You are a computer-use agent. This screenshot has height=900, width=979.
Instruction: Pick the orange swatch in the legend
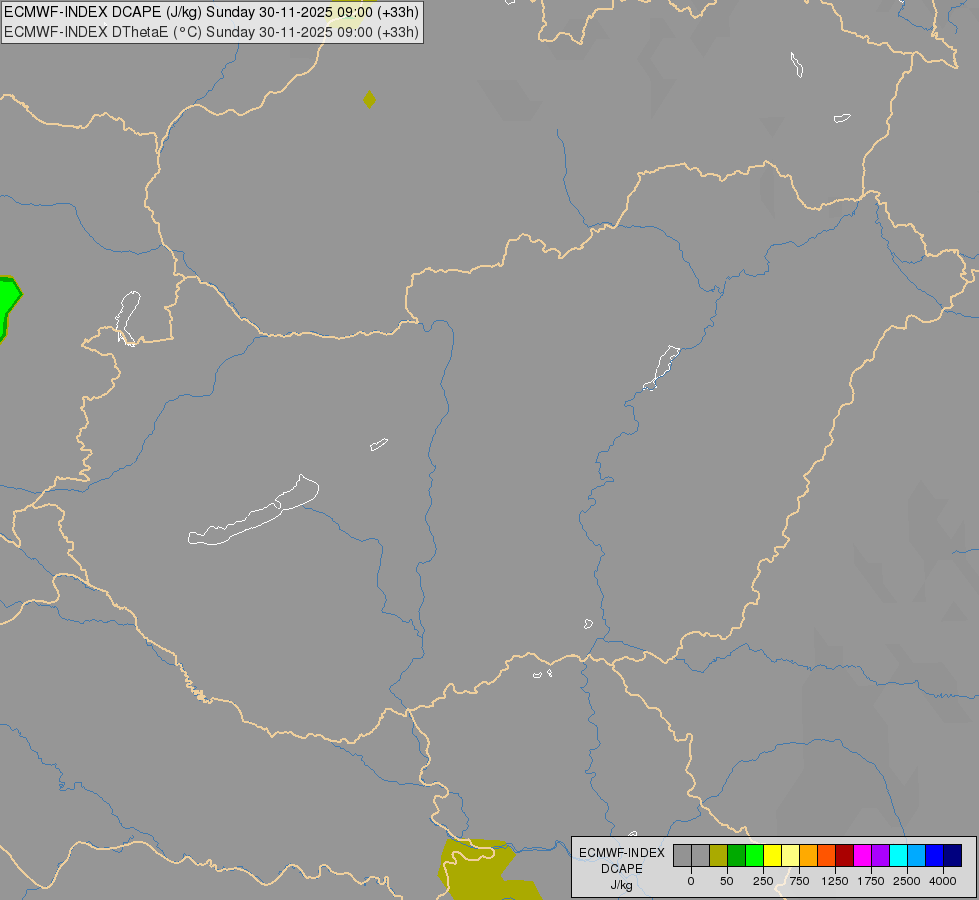click(x=809, y=855)
